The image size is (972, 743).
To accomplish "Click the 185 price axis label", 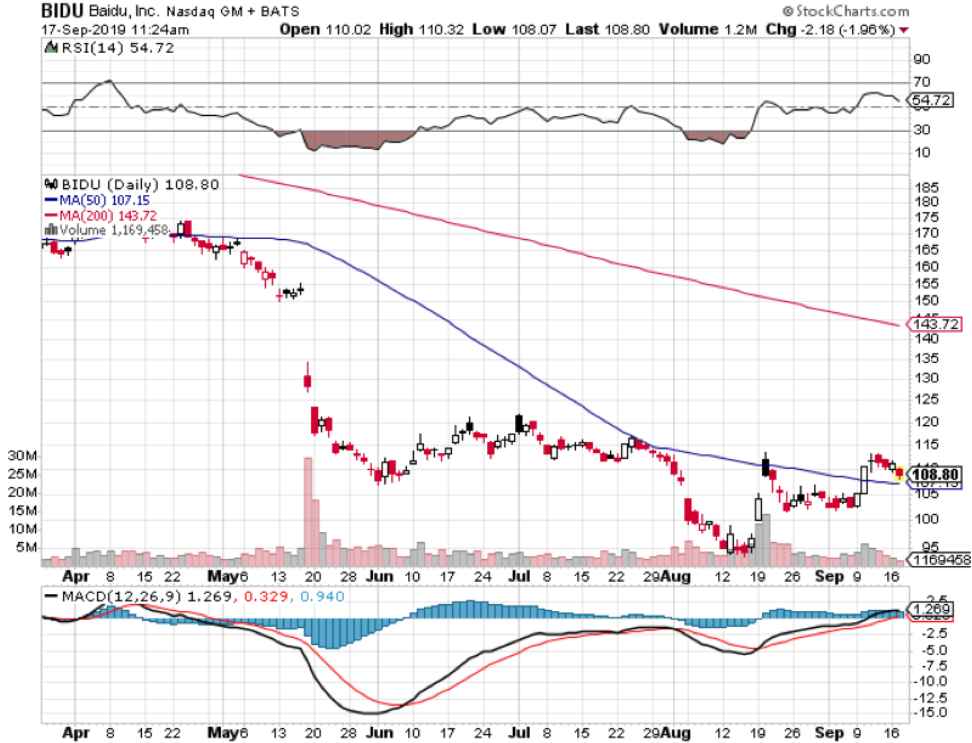I will point(926,187).
